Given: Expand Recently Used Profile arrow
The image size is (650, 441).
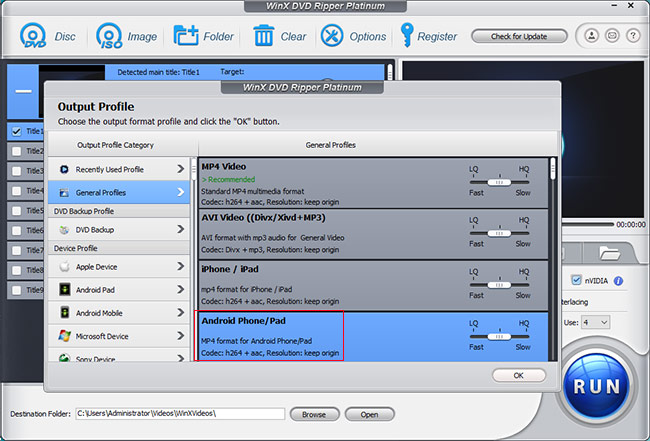Looking at the screenshot, I should 180,169.
